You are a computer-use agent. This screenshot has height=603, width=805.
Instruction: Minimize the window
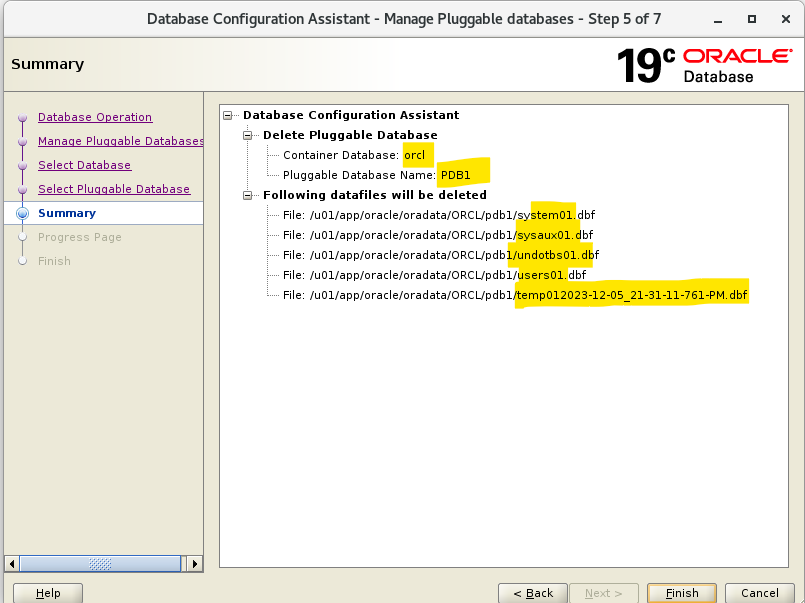pyautogui.click(x=718, y=20)
